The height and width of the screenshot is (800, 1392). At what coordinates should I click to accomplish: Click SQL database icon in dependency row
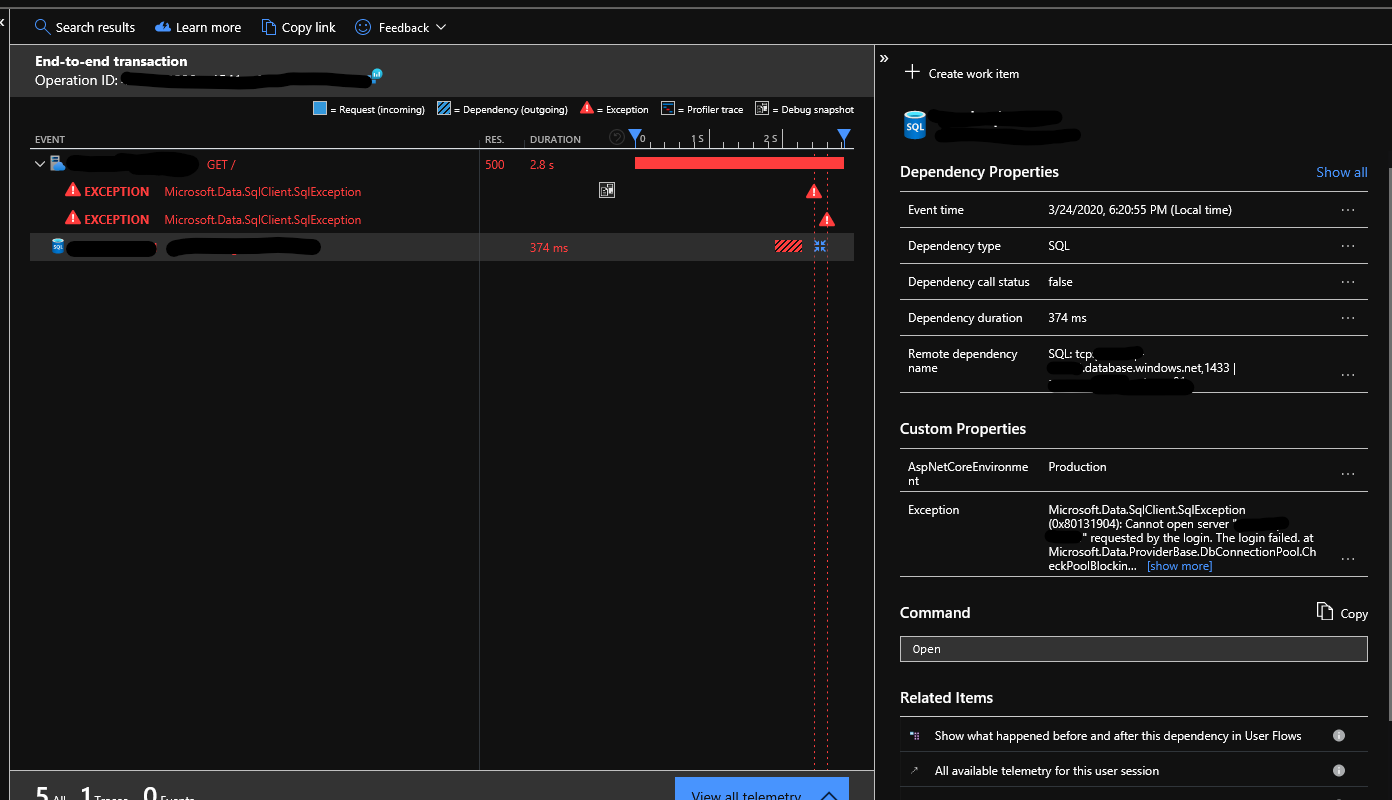pyautogui.click(x=58, y=246)
